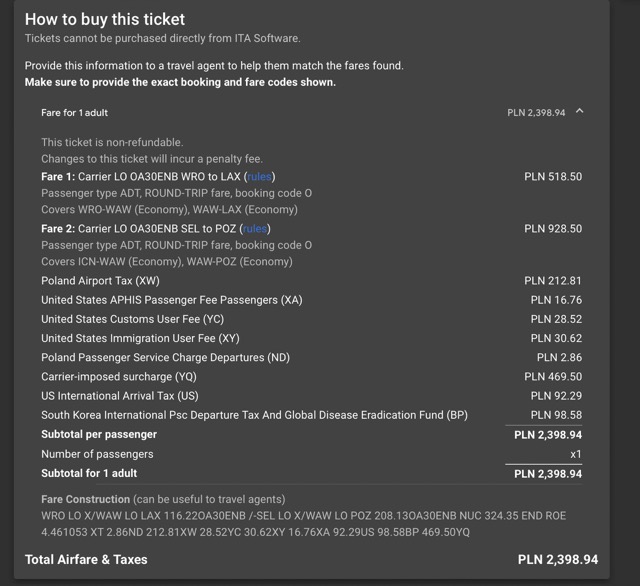Click the Poland Passenger Service Charge row
640x586 pixels.
(311, 357)
